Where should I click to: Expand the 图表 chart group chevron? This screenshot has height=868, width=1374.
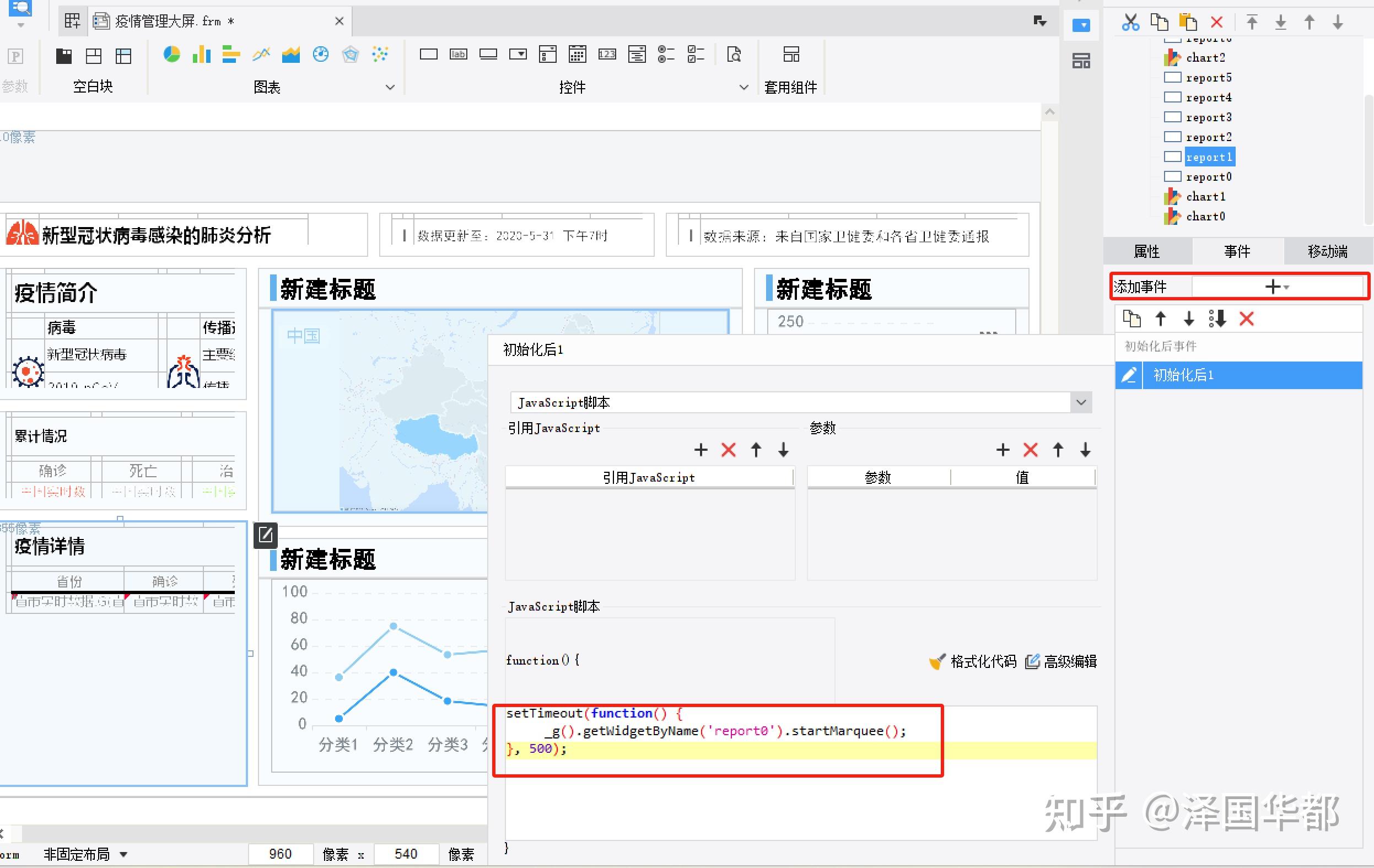(x=390, y=87)
